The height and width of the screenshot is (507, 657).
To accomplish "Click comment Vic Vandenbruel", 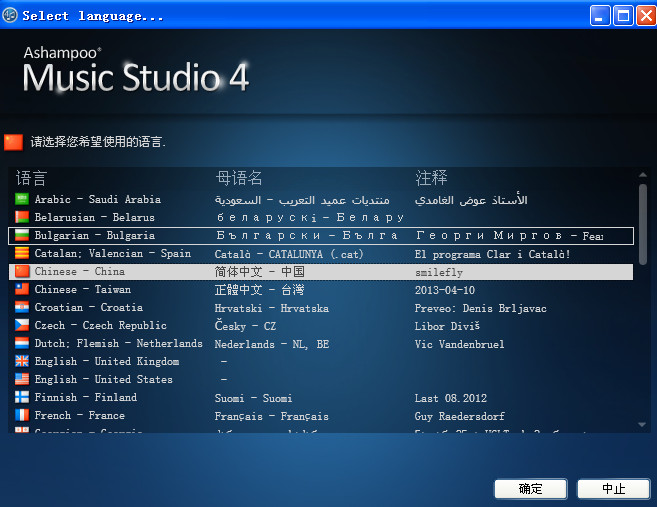I will point(459,344).
